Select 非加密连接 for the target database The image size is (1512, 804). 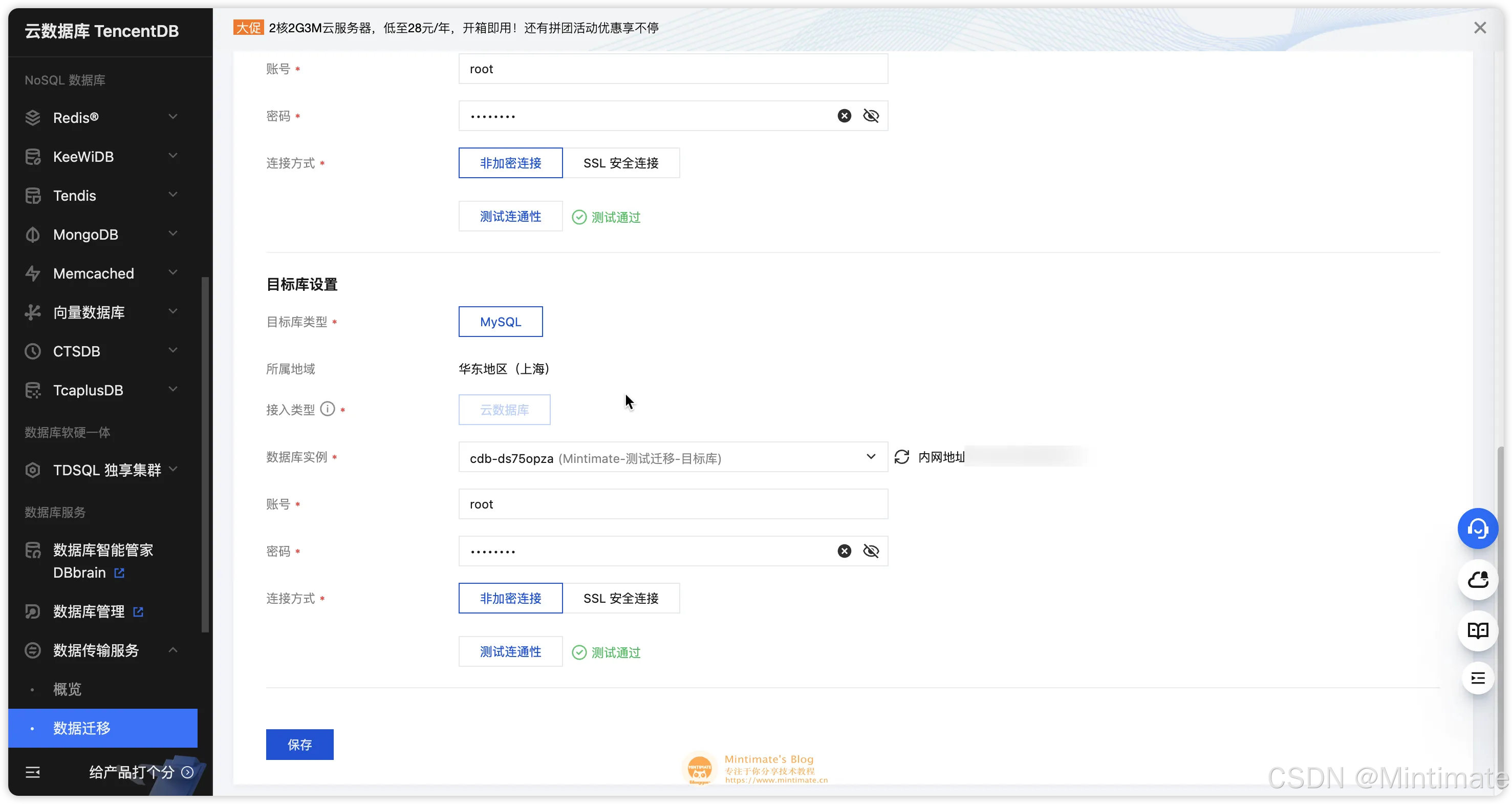click(x=510, y=598)
